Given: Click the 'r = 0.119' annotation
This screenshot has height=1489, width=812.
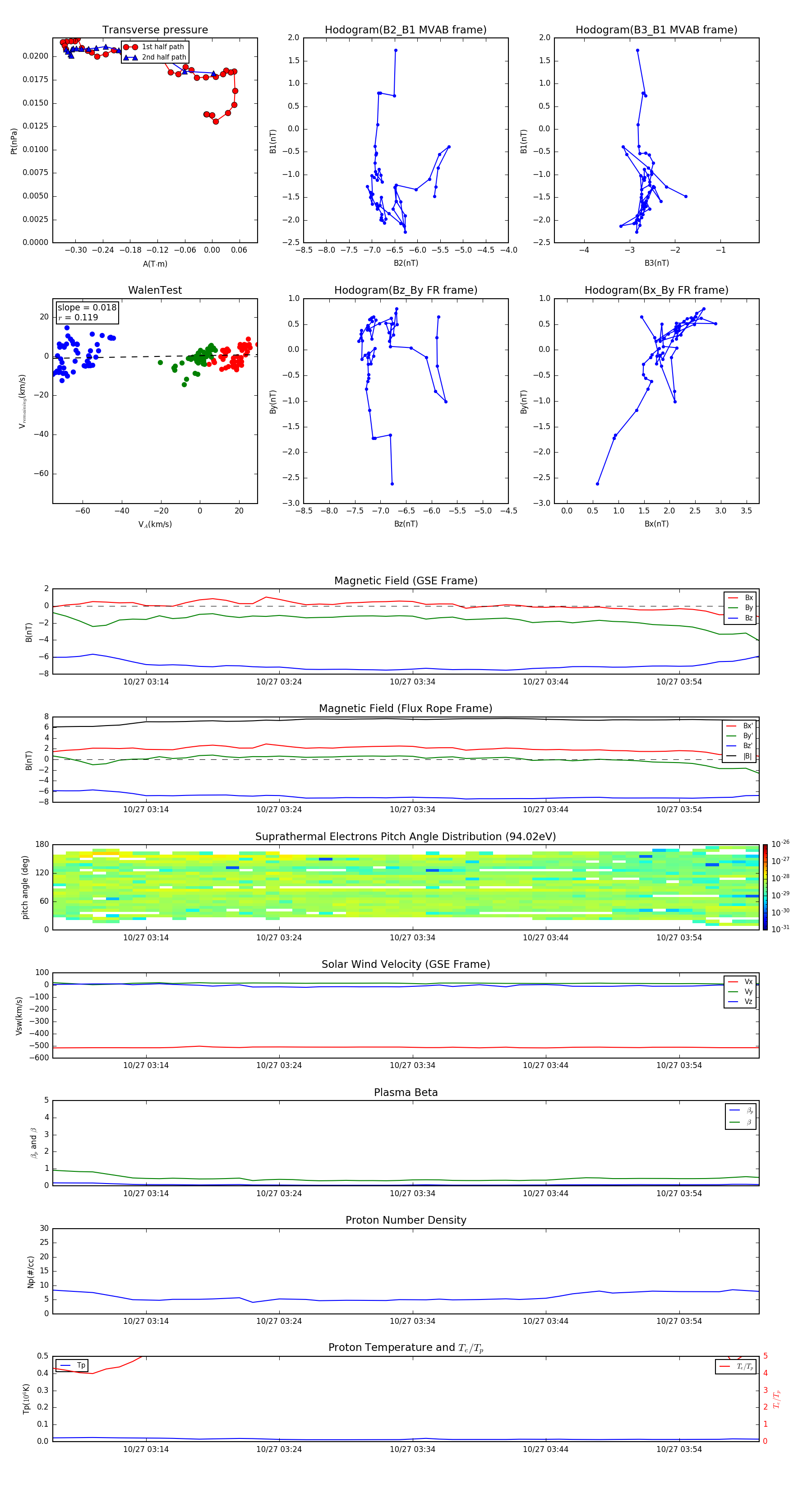Looking at the screenshot, I should coord(78,317).
